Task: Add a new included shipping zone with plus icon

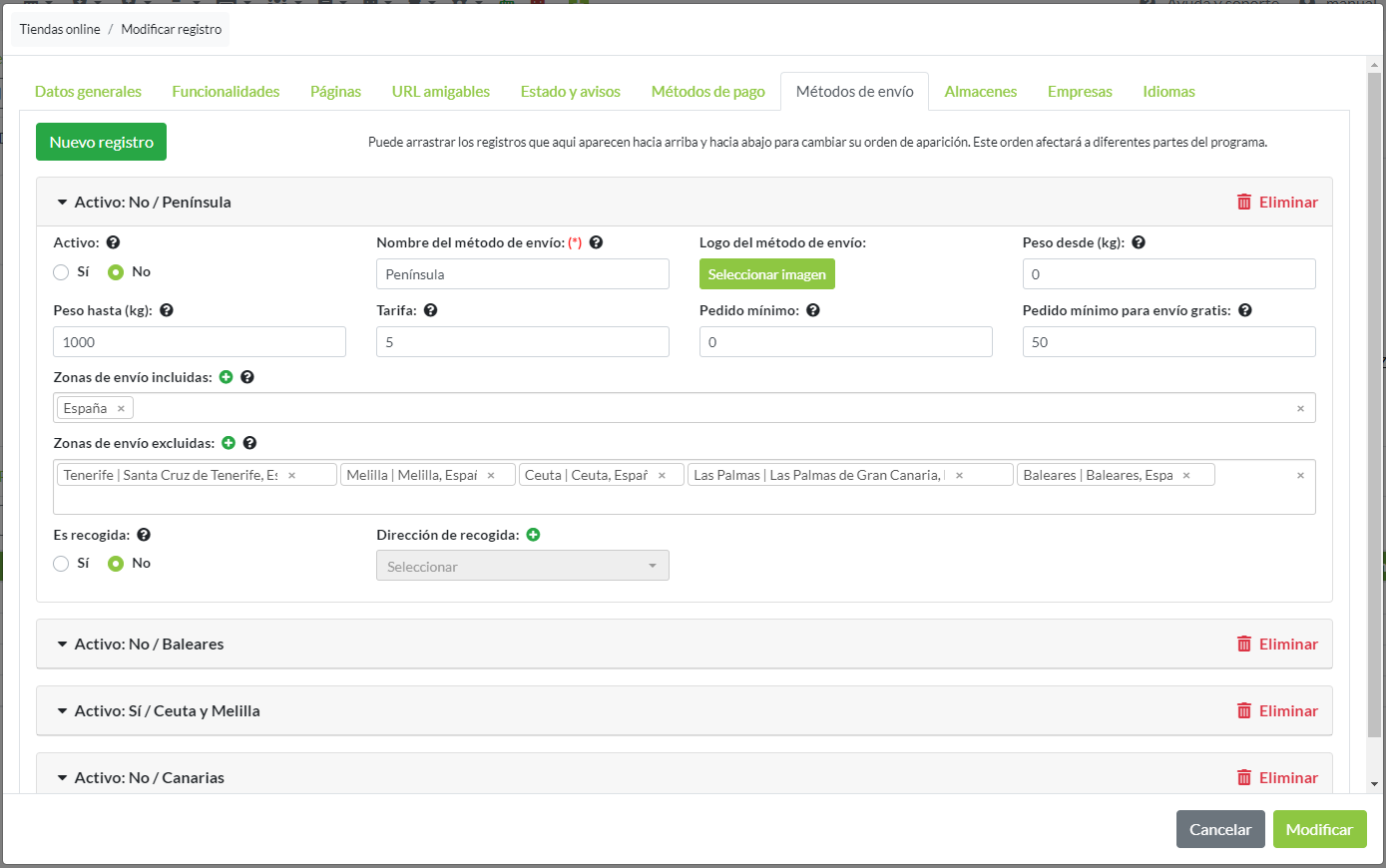Action: tap(226, 377)
